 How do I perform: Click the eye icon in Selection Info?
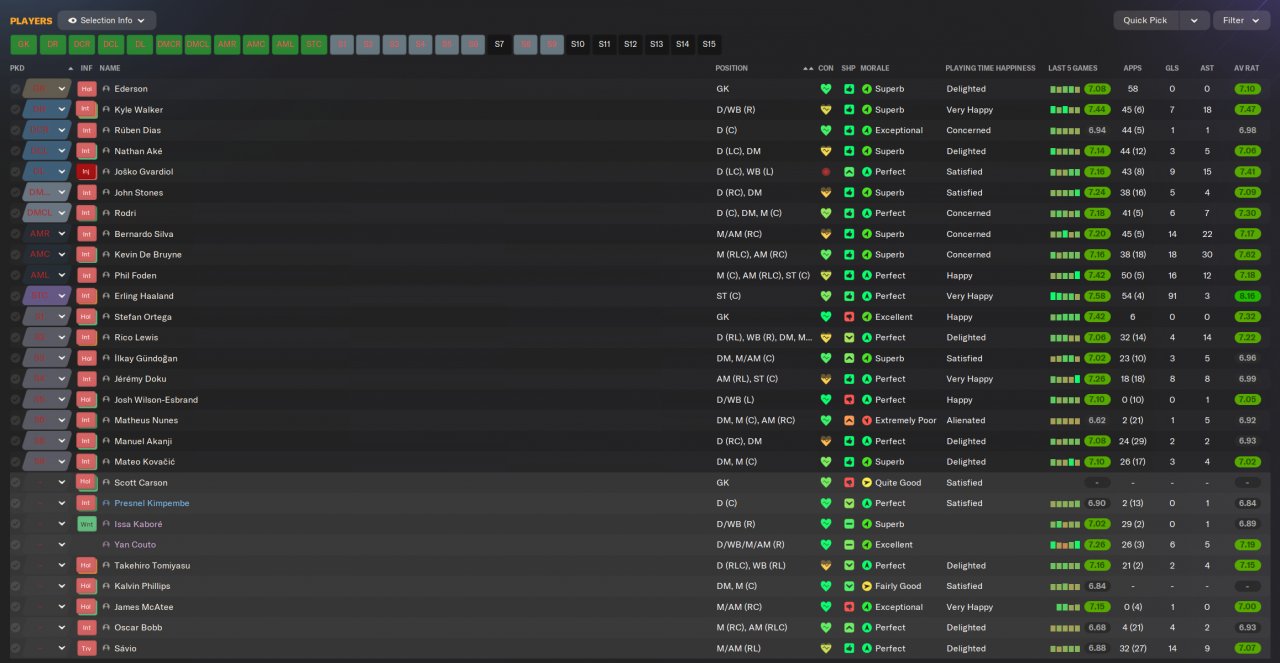pos(72,20)
